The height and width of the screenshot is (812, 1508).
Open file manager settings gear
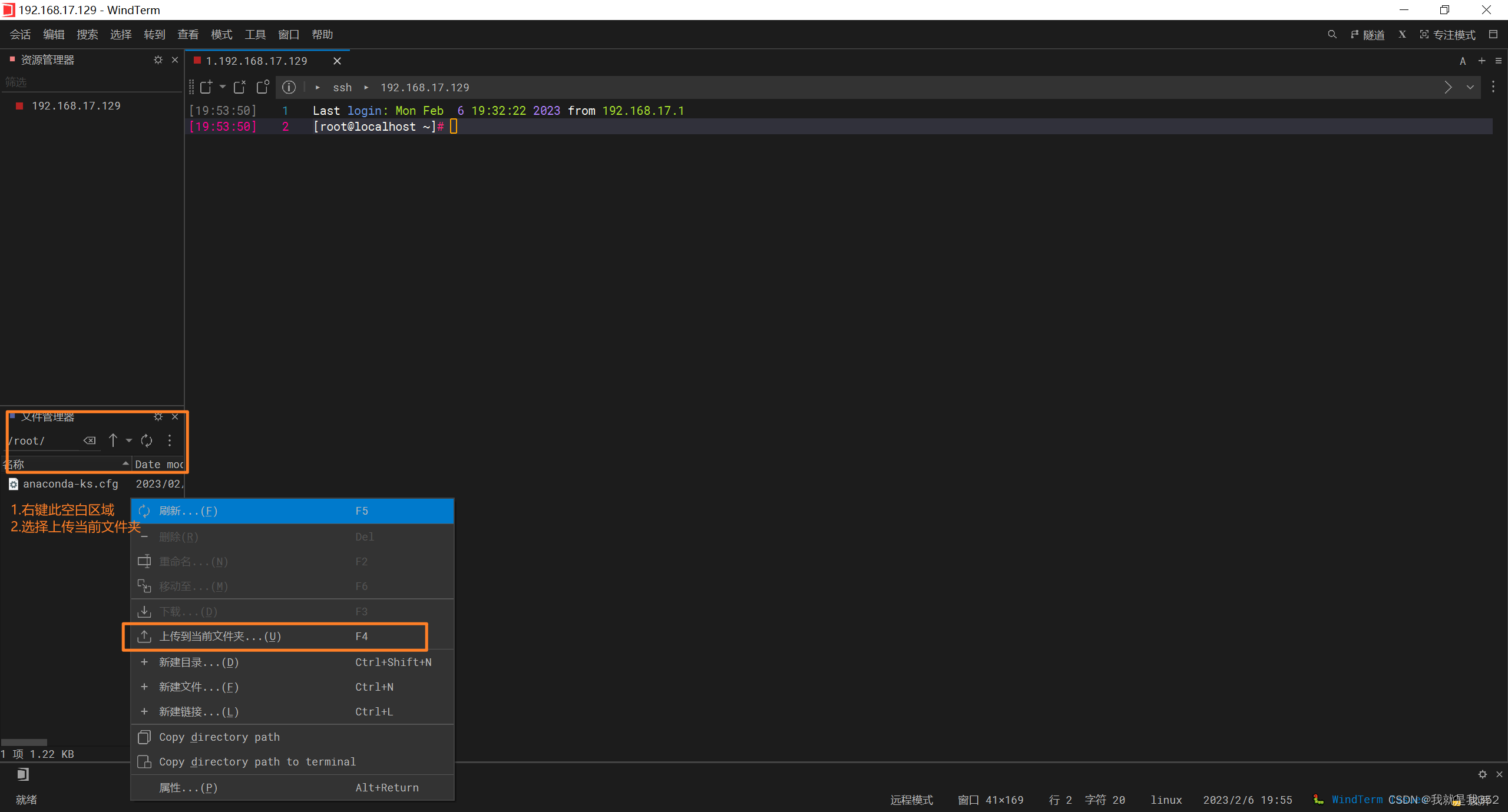[158, 417]
